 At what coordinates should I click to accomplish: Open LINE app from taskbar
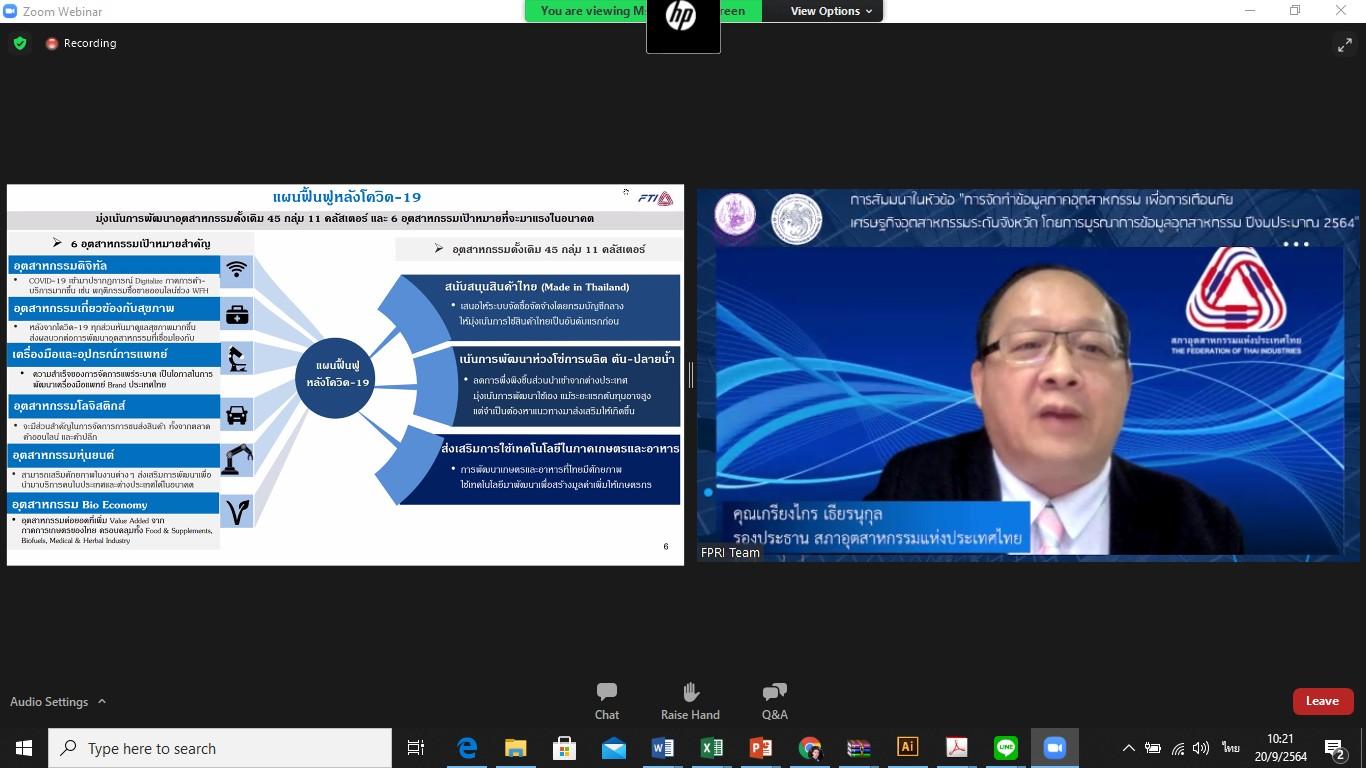tap(1005, 748)
